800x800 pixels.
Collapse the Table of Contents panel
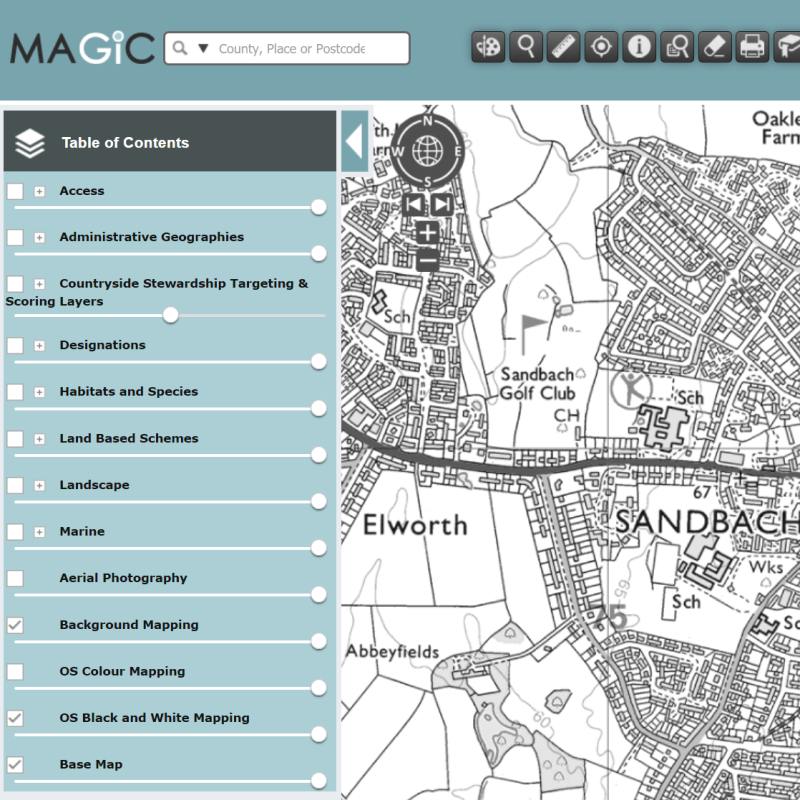353,143
